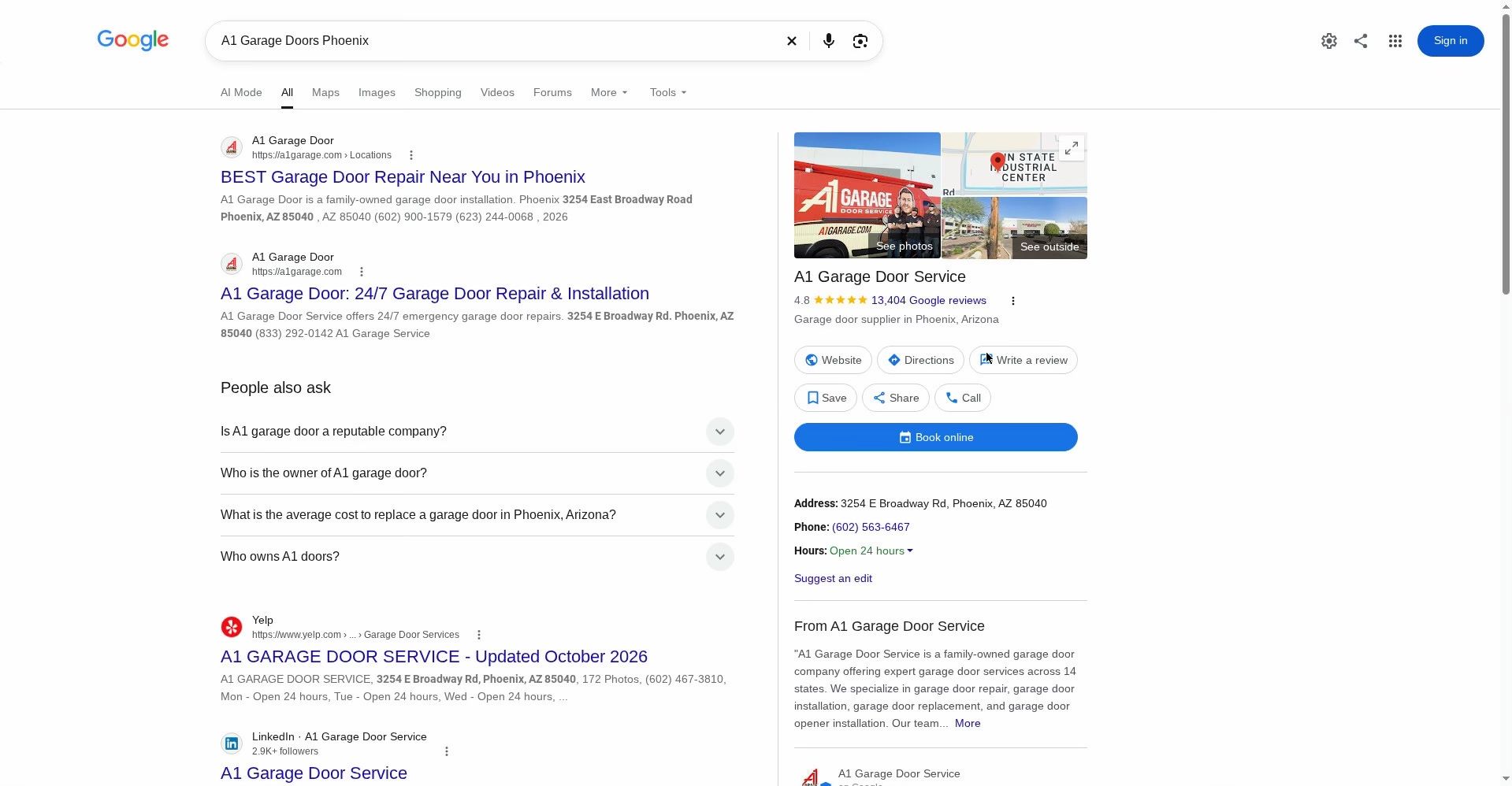The image size is (1512, 786).
Task: Open the Google apps grid
Action: tap(1395, 41)
